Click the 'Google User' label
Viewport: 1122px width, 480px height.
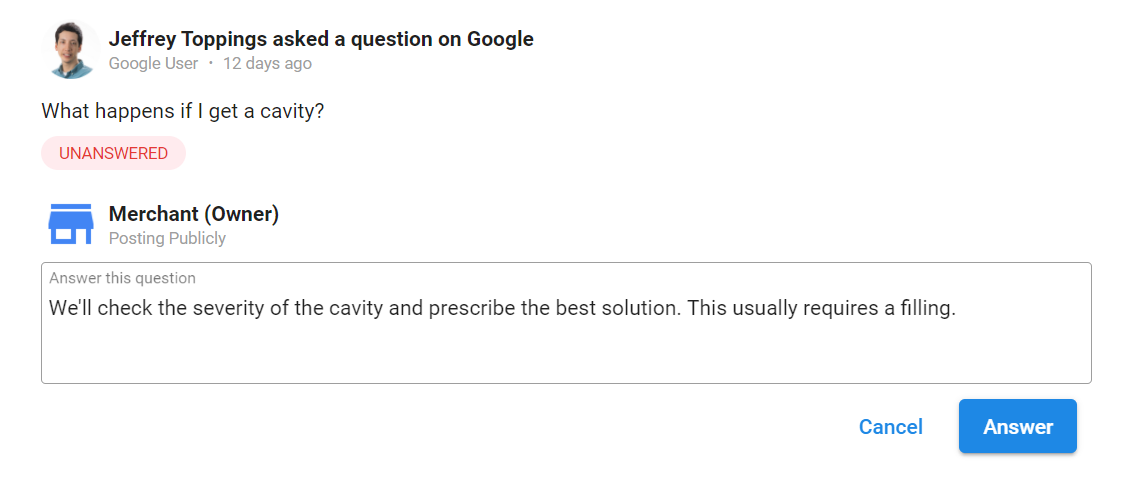(x=153, y=64)
